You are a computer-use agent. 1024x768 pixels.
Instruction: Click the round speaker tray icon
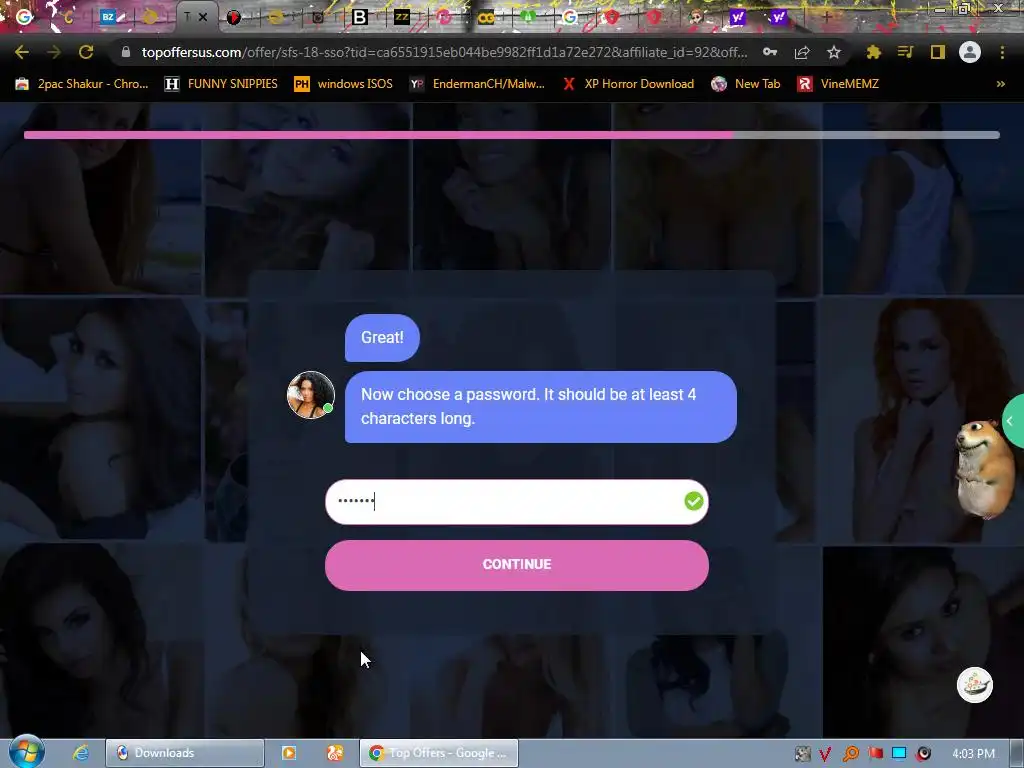coord(923,754)
